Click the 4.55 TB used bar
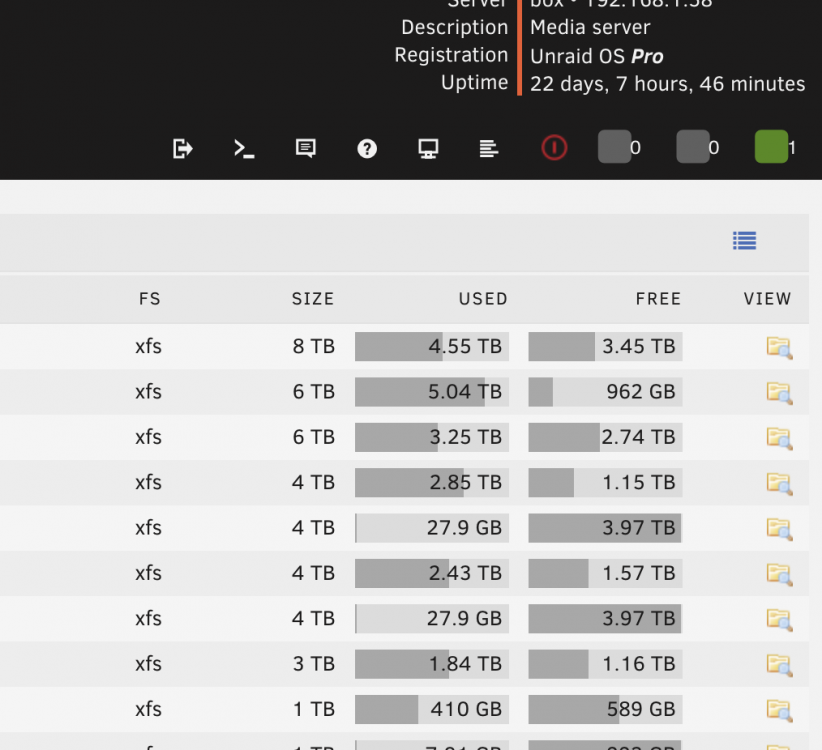The width and height of the screenshot is (822, 750). coord(432,346)
